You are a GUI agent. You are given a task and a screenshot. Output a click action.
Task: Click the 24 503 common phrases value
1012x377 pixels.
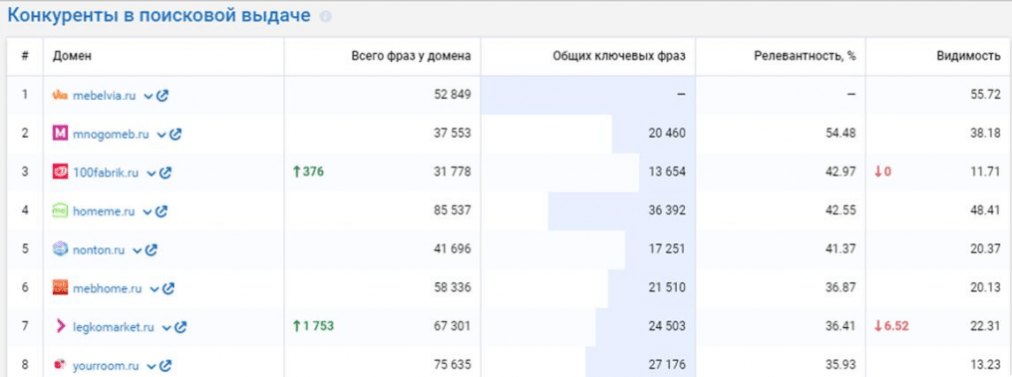click(667, 327)
